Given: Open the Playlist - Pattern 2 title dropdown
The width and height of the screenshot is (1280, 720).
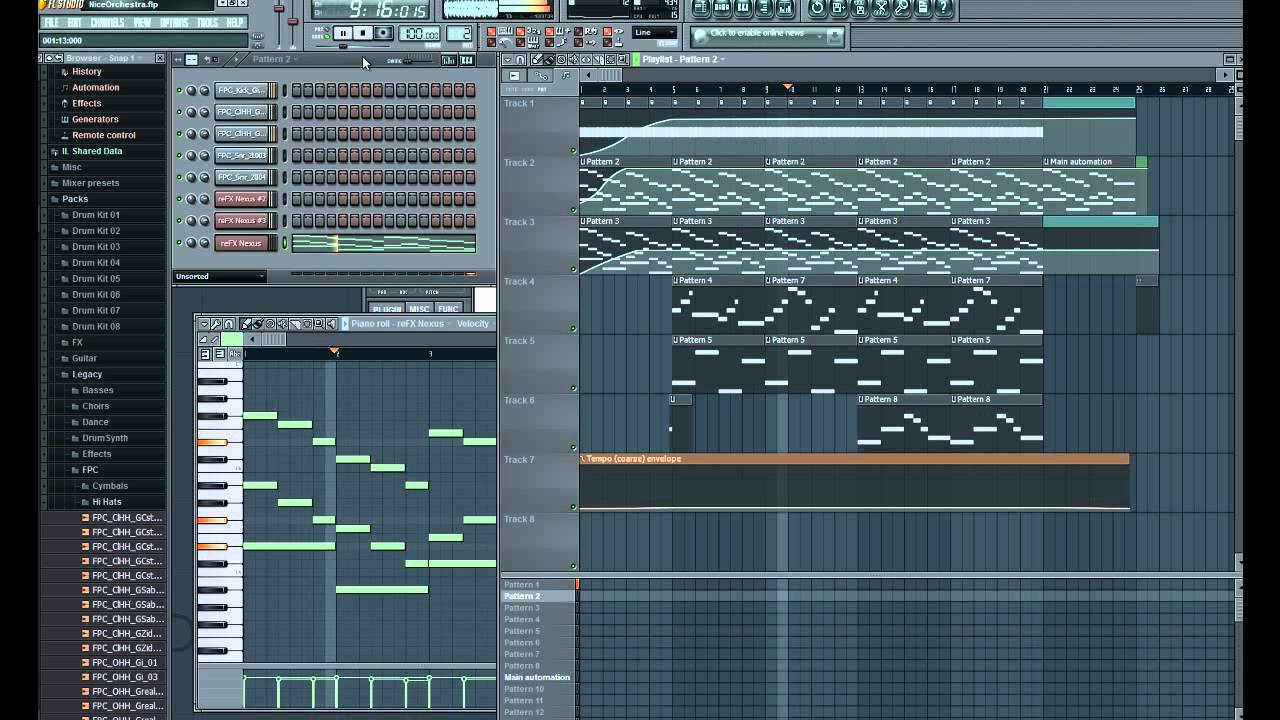Looking at the screenshot, I should (683, 59).
